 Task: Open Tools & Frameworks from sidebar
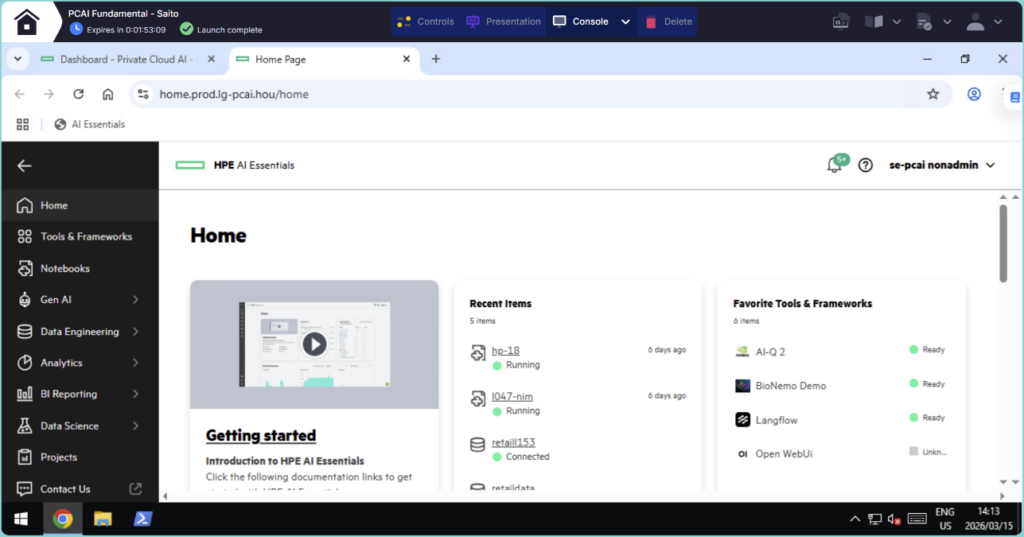tap(85, 237)
